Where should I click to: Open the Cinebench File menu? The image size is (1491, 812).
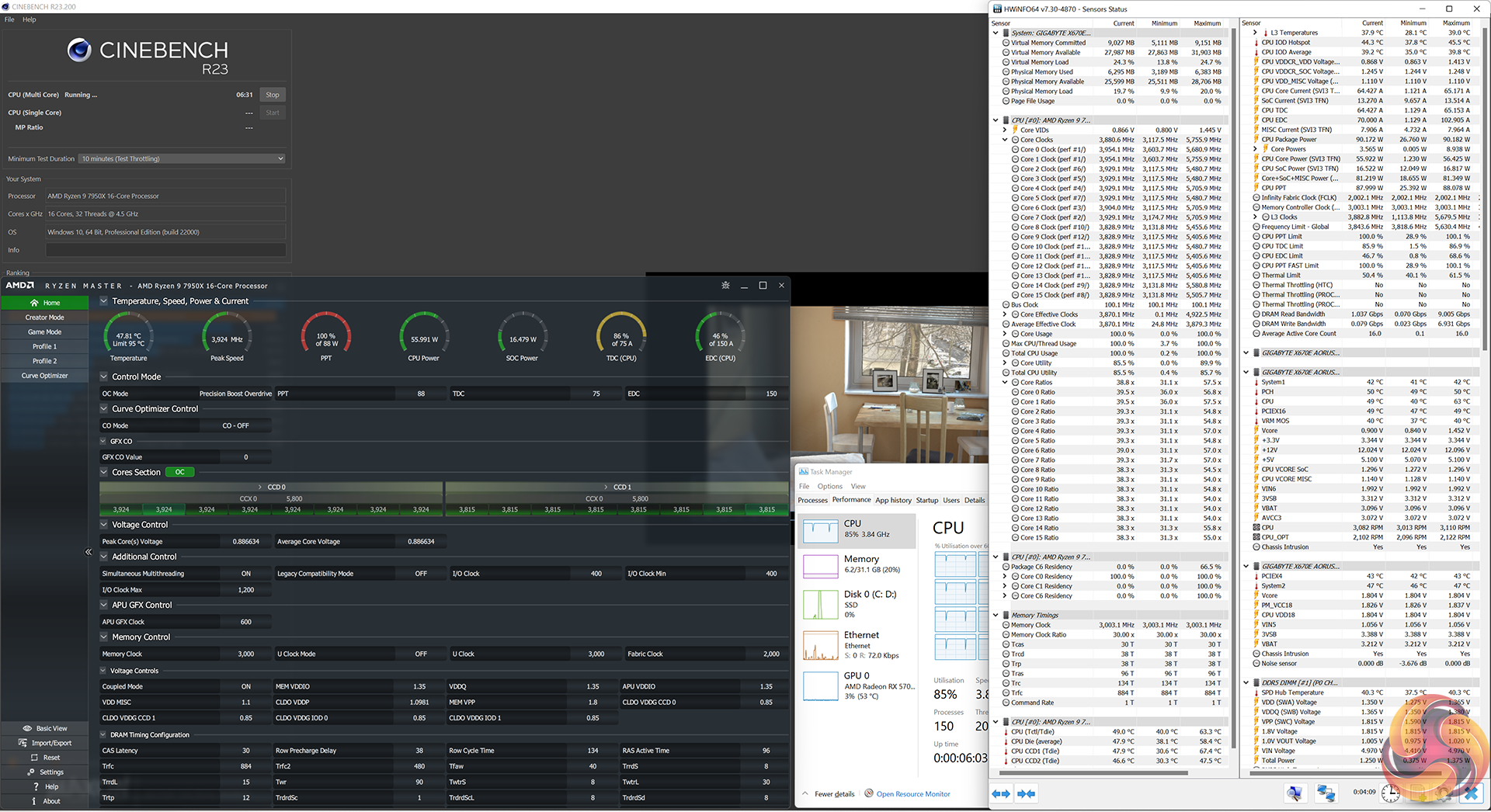[x=9, y=19]
